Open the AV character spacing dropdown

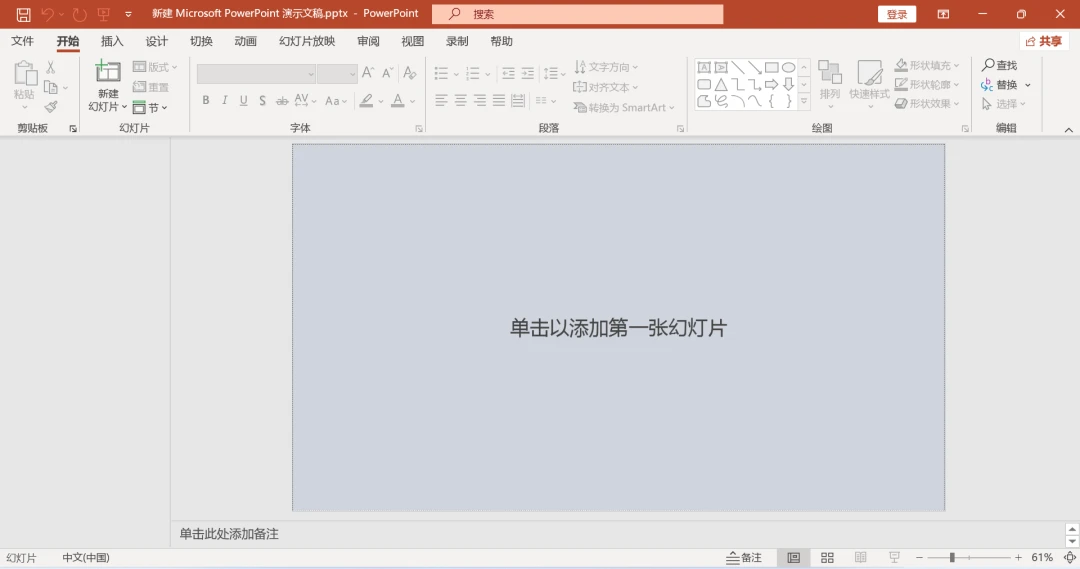pos(305,101)
